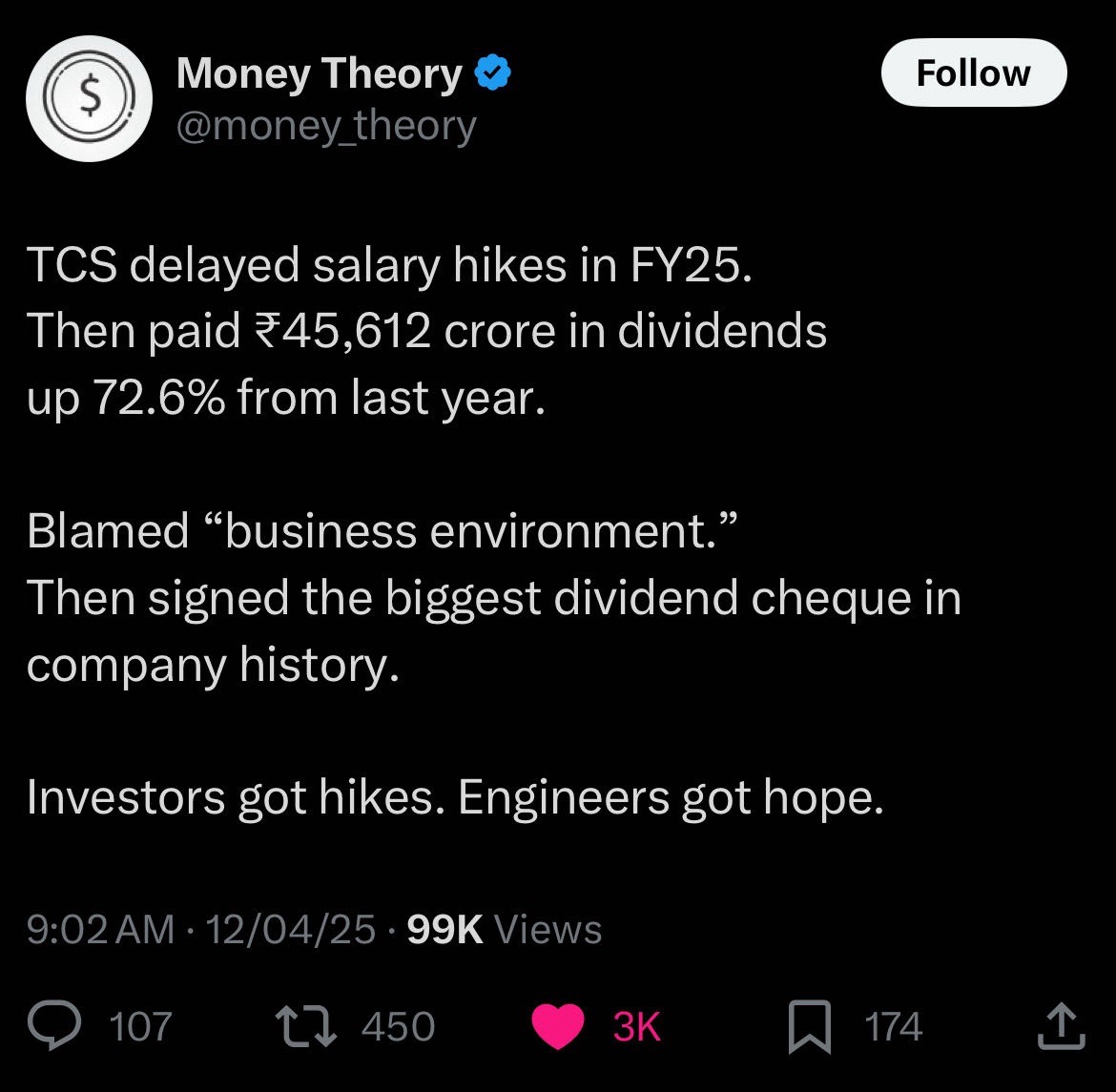Click the Money Theory display name
Screen dimensions: 1116x1092
319,73
